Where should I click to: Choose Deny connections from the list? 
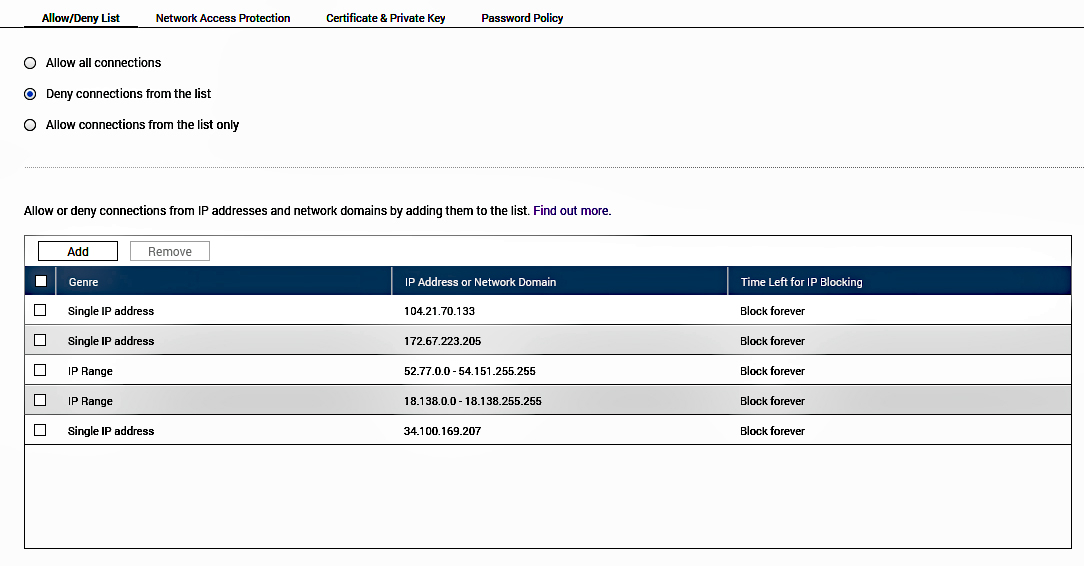[30, 94]
